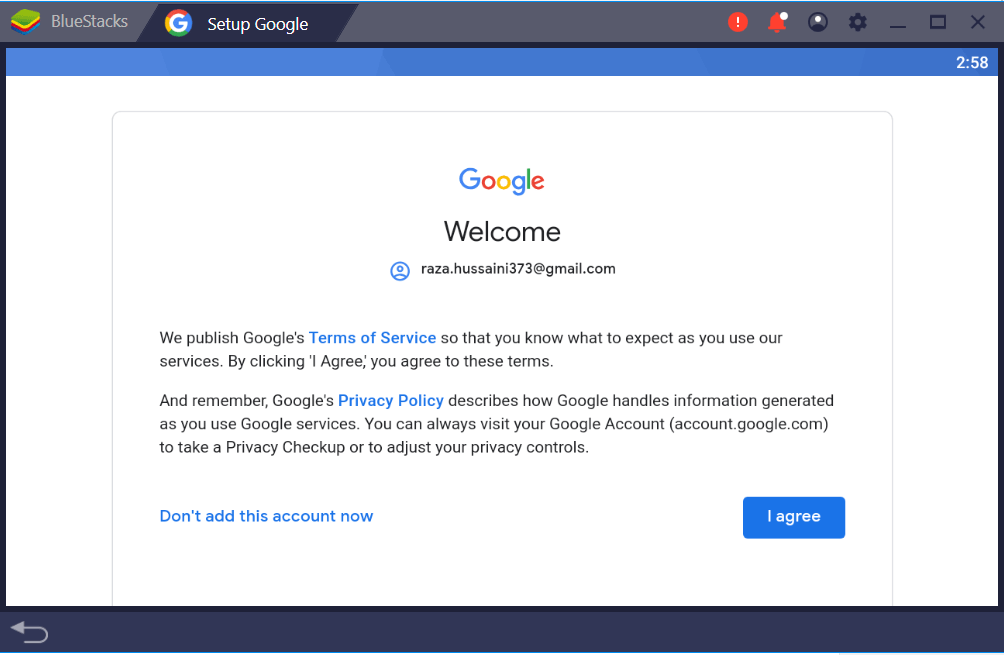Click the Welcome heading
The image size is (1004, 655).
tap(502, 232)
